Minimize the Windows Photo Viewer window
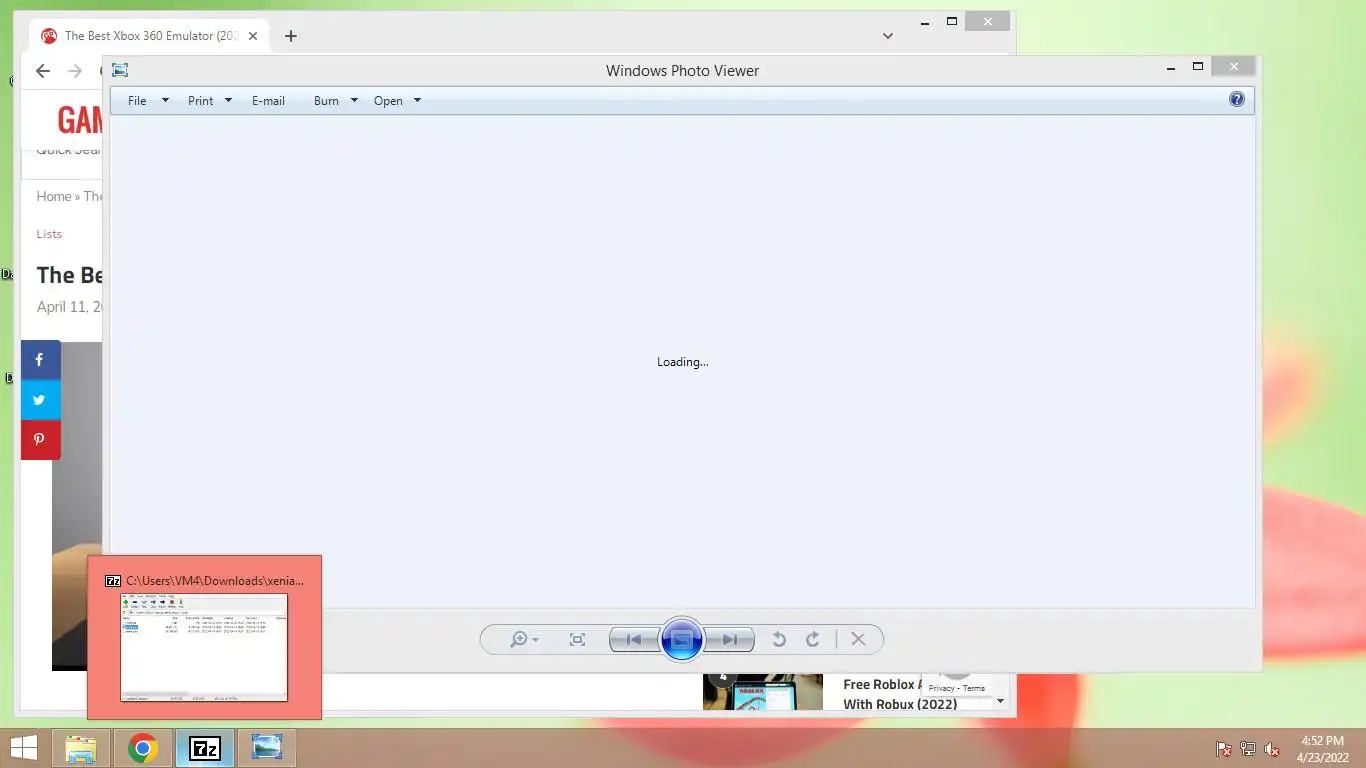Viewport: 1366px width, 768px height. (1171, 68)
